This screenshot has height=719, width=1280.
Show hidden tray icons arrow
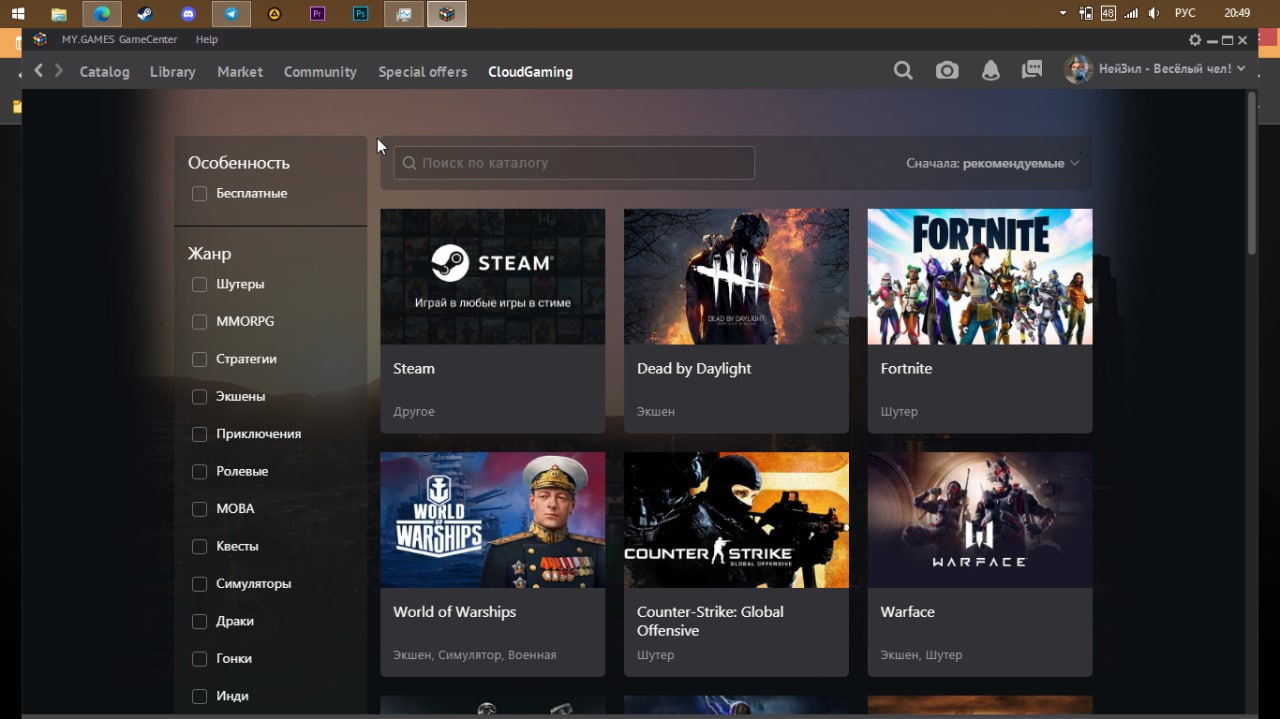coord(1062,13)
